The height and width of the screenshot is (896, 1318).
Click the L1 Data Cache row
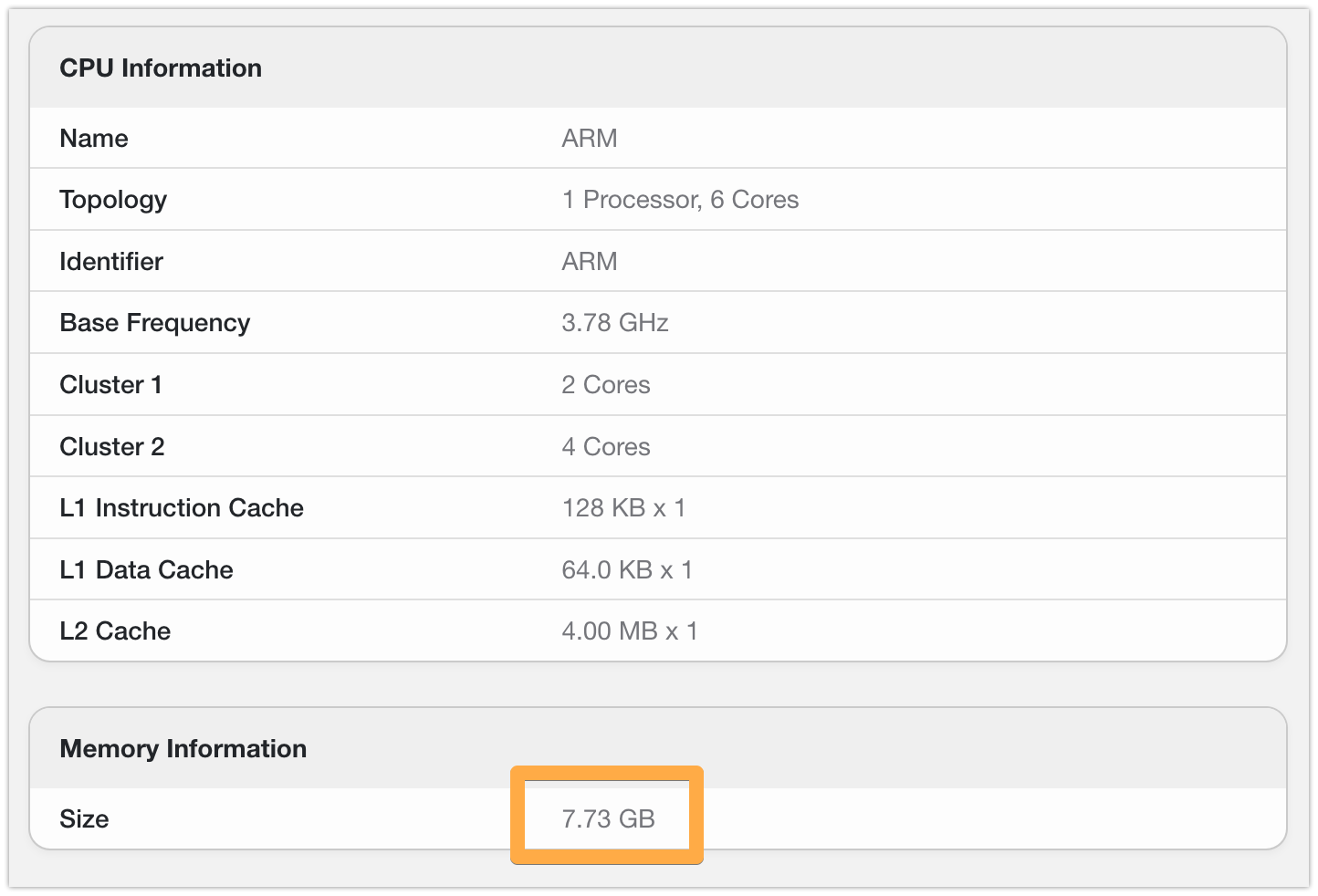pos(146,569)
